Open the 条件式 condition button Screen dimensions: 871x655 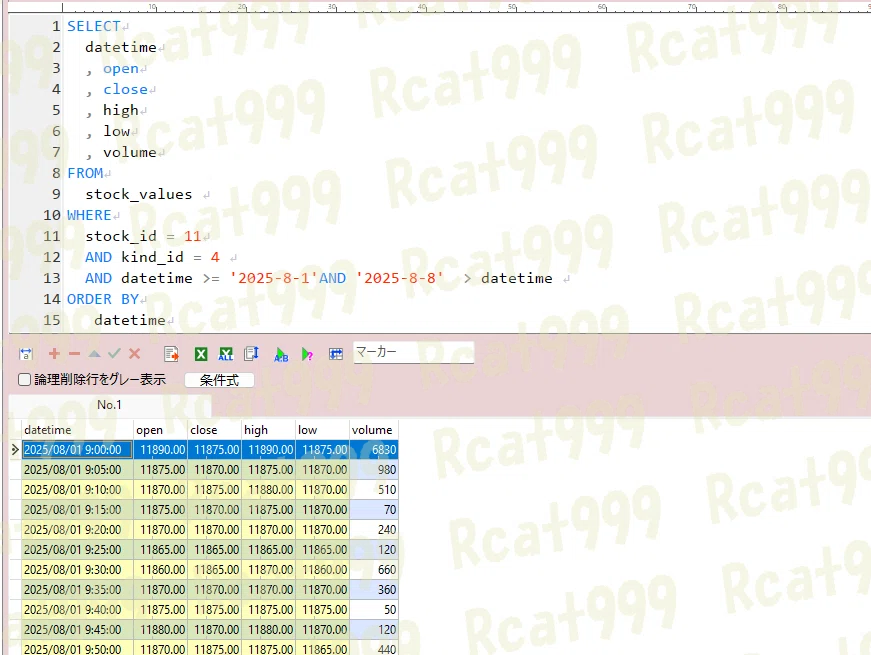tap(219, 380)
